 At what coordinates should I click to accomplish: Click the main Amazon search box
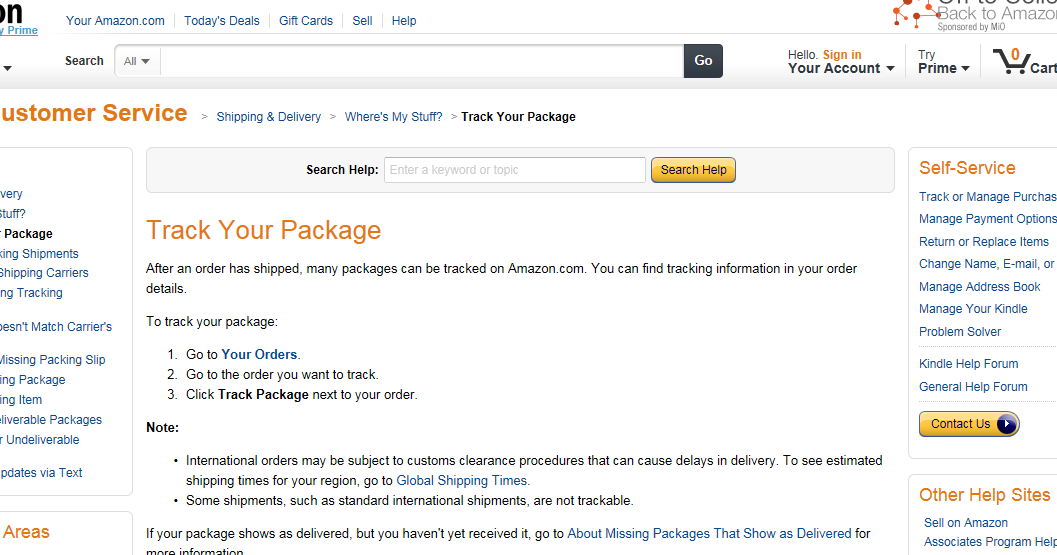[422, 61]
